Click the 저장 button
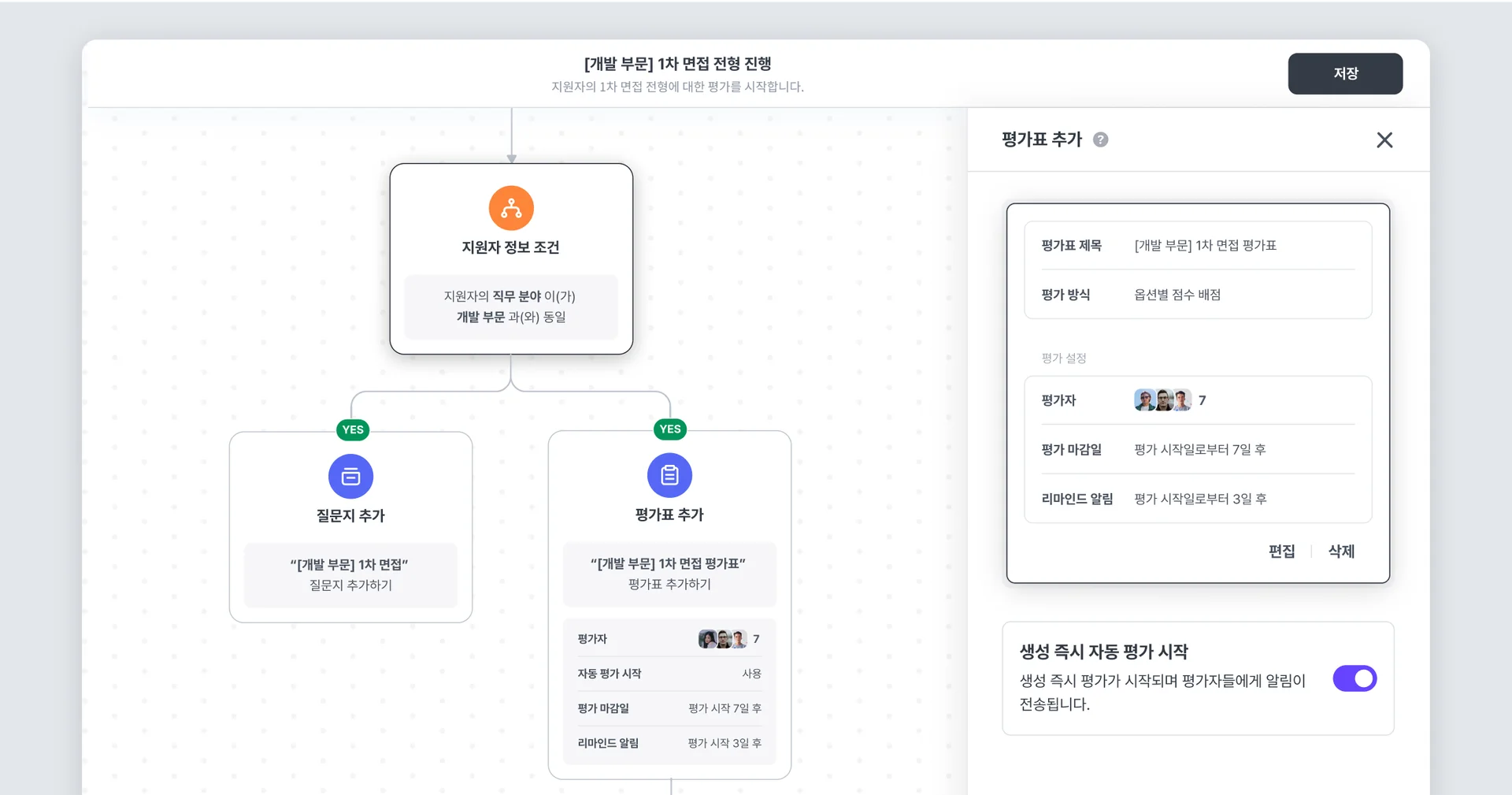 point(1345,73)
